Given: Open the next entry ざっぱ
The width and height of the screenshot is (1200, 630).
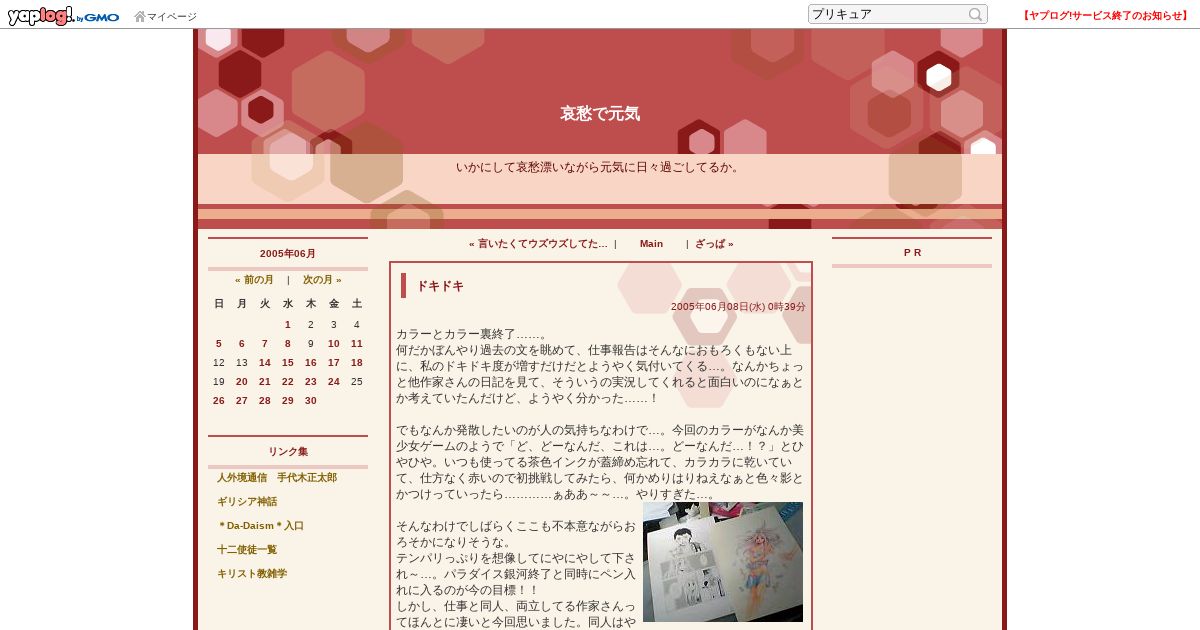Looking at the screenshot, I should click(714, 244).
